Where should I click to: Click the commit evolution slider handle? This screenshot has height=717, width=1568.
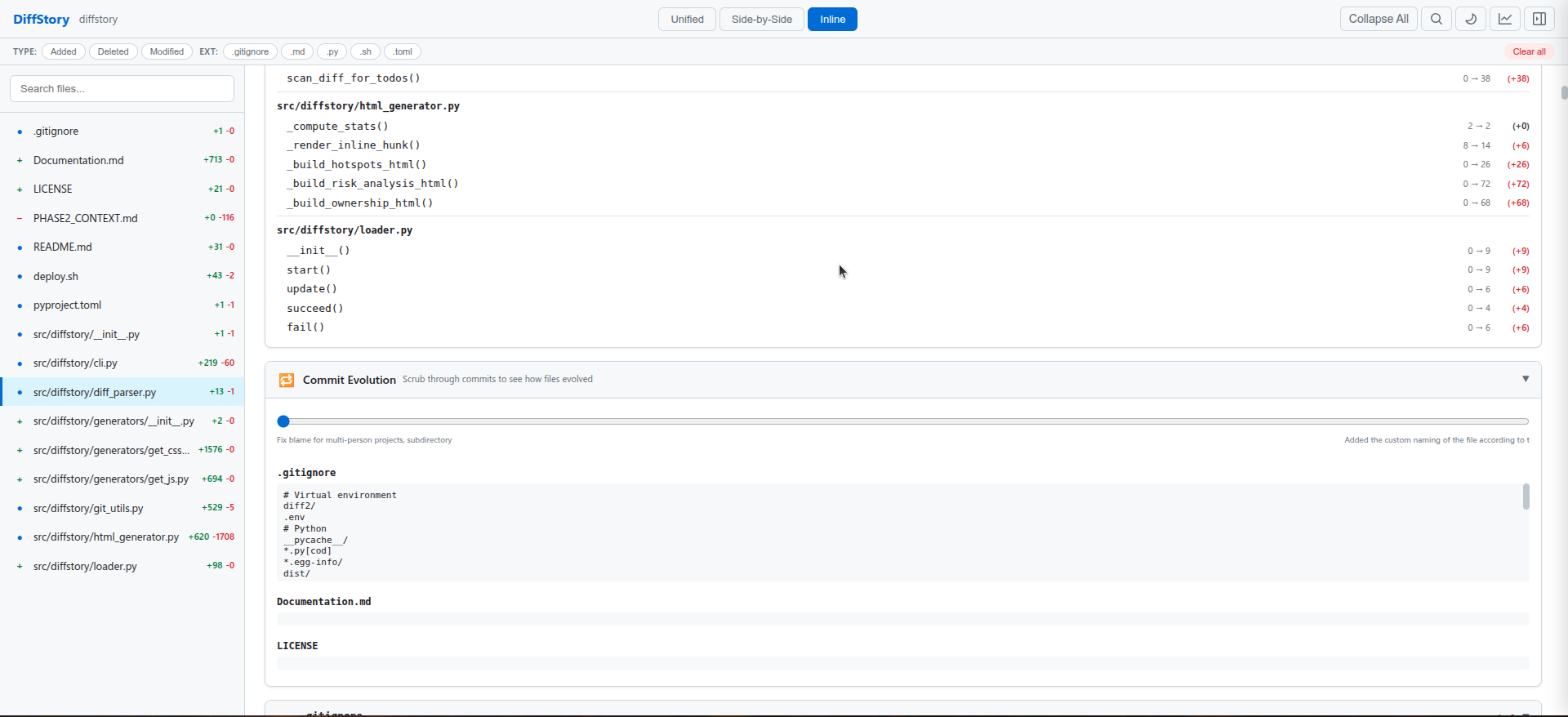[x=283, y=421]
